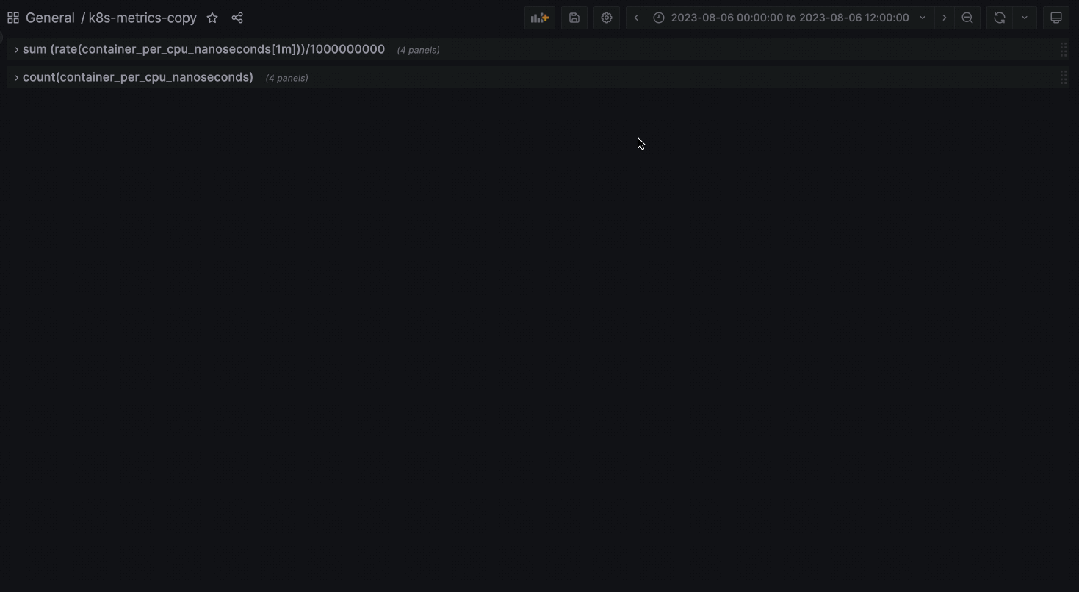
Task: Open refresh interval dropdown
Action: 1025,18
